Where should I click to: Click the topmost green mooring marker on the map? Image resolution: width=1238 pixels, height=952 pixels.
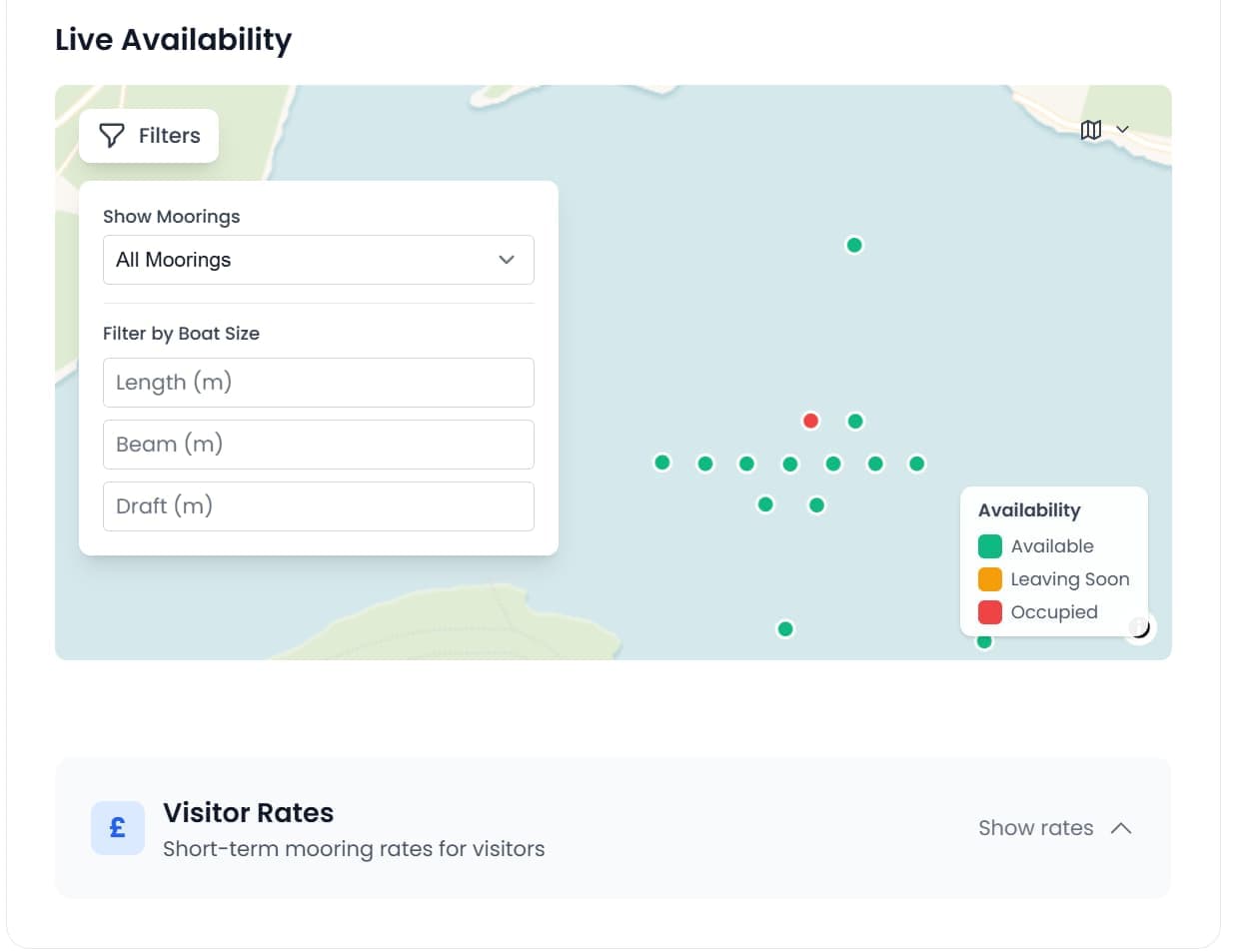[853, 244]
